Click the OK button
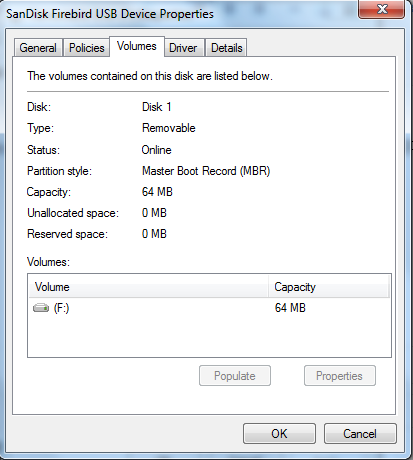Viewport: 413px width, 460px height. 279,434
